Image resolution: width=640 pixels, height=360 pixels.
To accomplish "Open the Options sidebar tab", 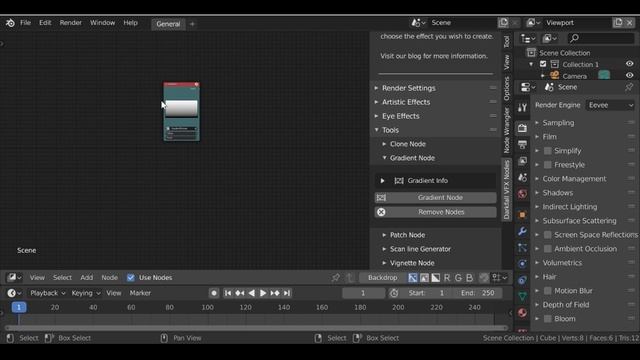I will click(x=507, y=88).
